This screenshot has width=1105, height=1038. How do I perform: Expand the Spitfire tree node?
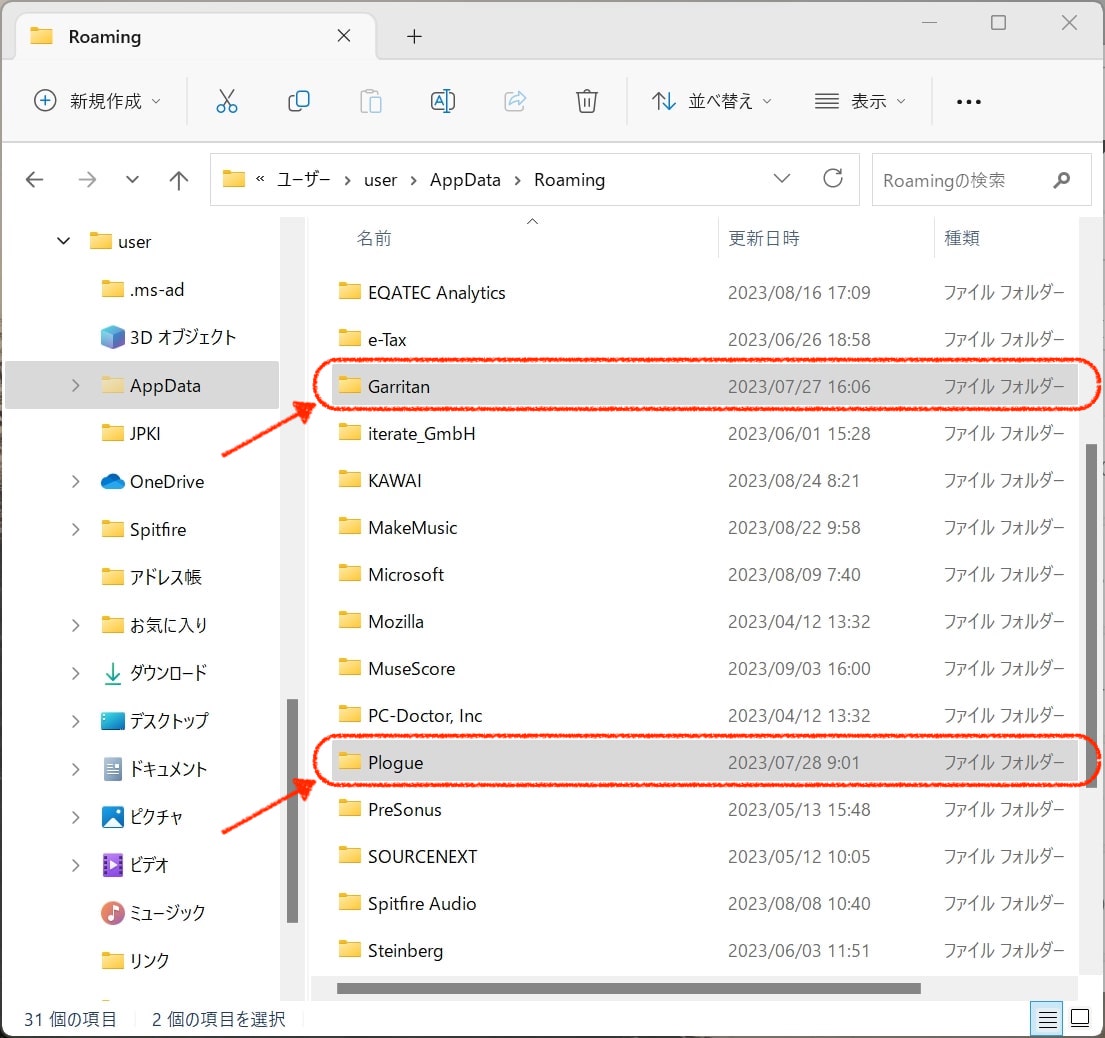(x=75, y=529)
